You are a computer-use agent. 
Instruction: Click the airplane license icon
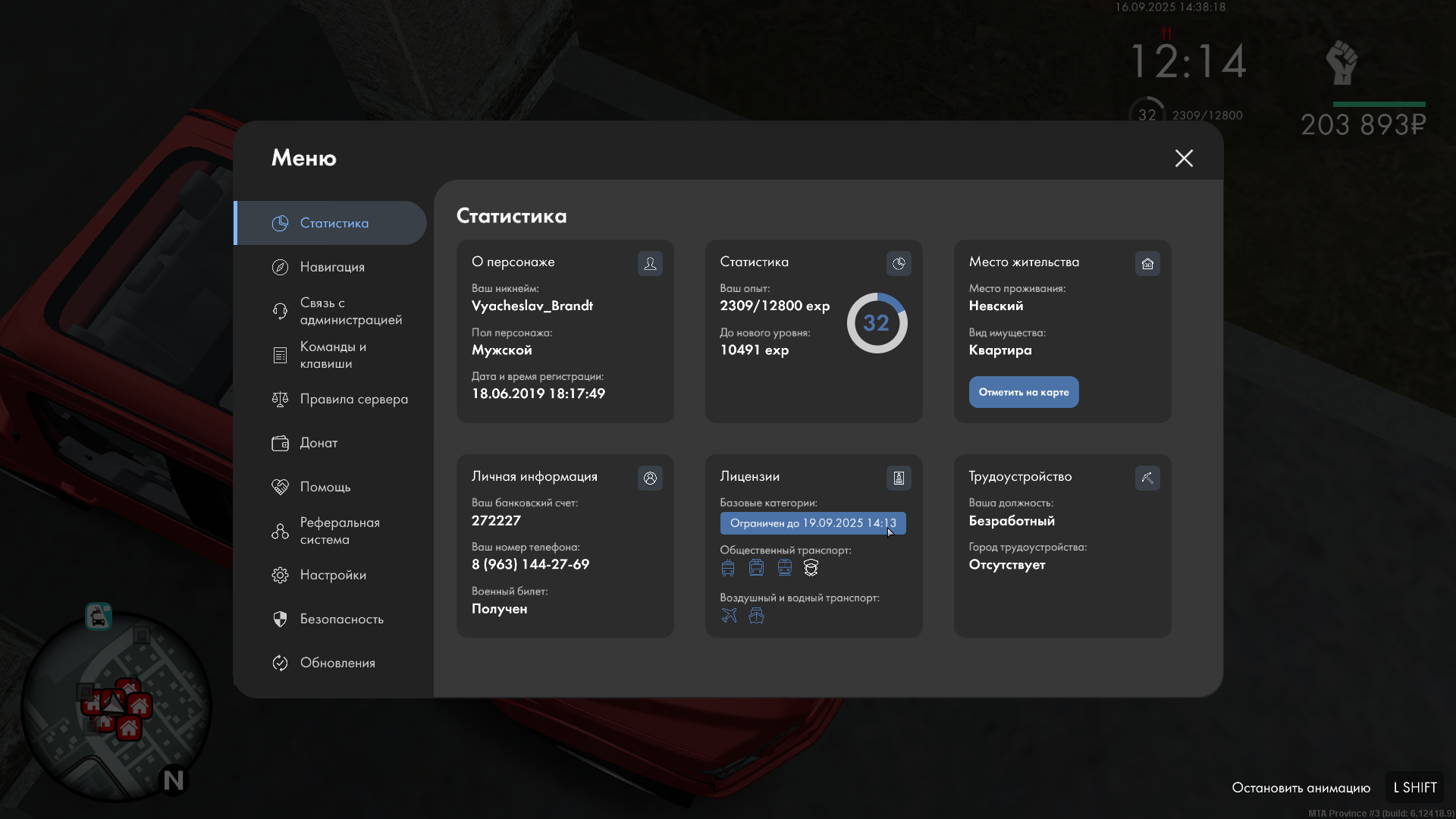(729, 616)
